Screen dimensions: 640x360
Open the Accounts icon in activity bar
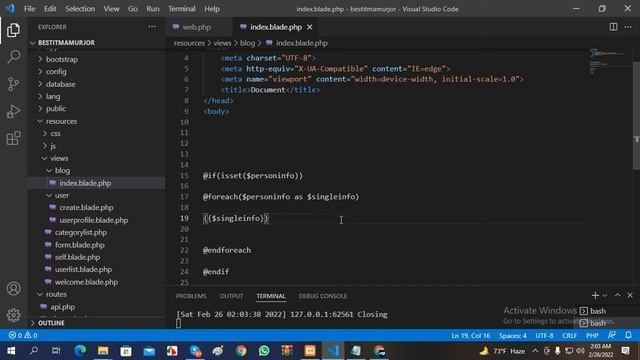[13, 289]
